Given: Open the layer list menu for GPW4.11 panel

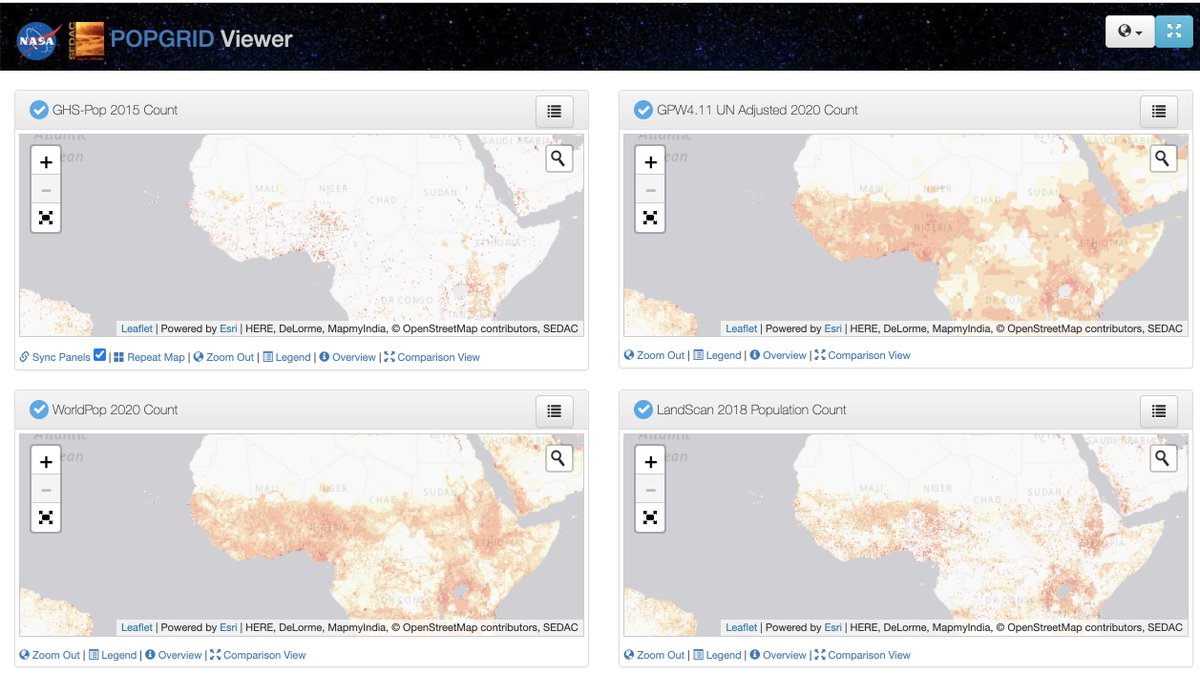Looking at the screenshot, I should [x=1158, y=112].
